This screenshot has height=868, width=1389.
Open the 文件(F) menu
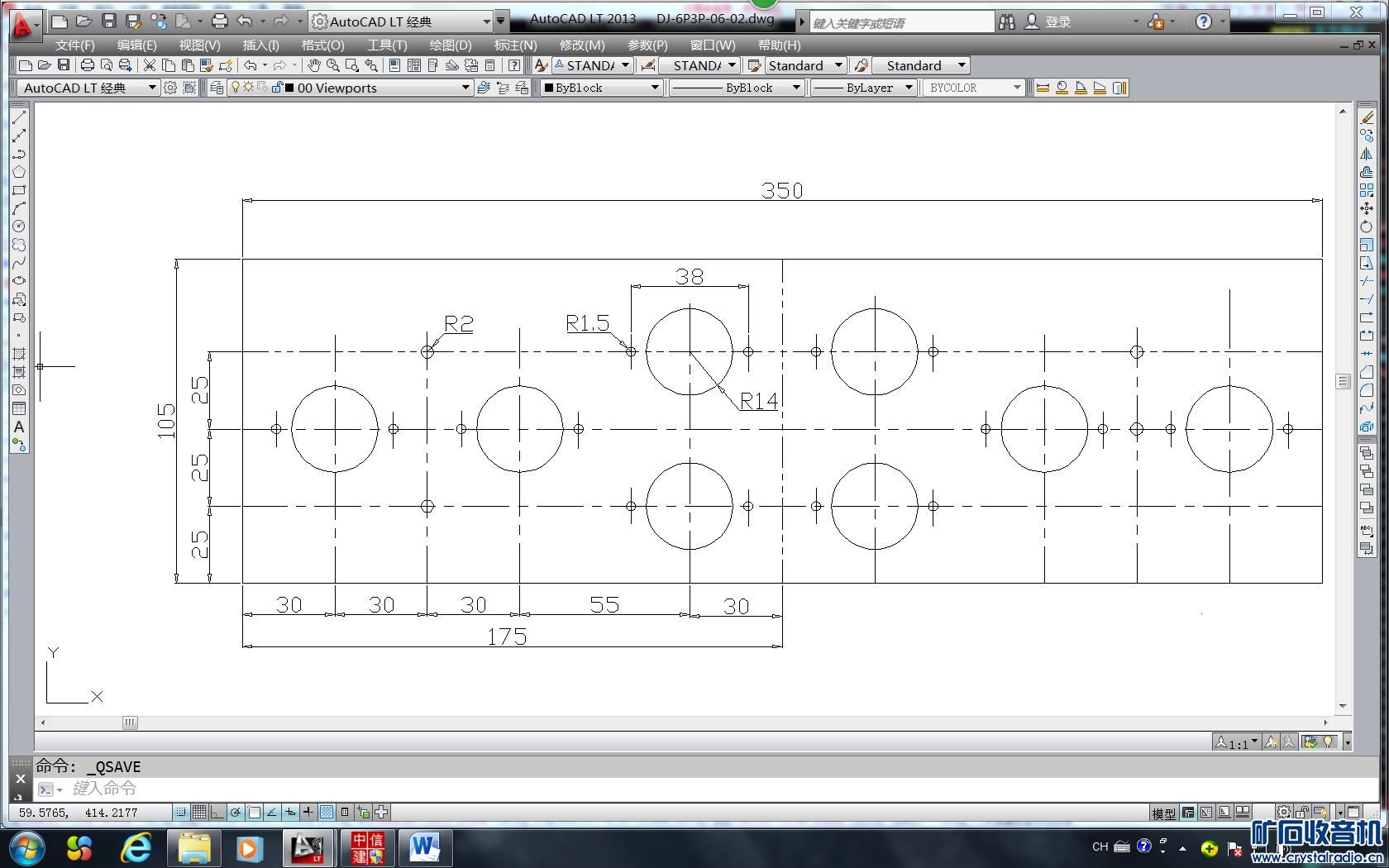click(x=74, y=45)
